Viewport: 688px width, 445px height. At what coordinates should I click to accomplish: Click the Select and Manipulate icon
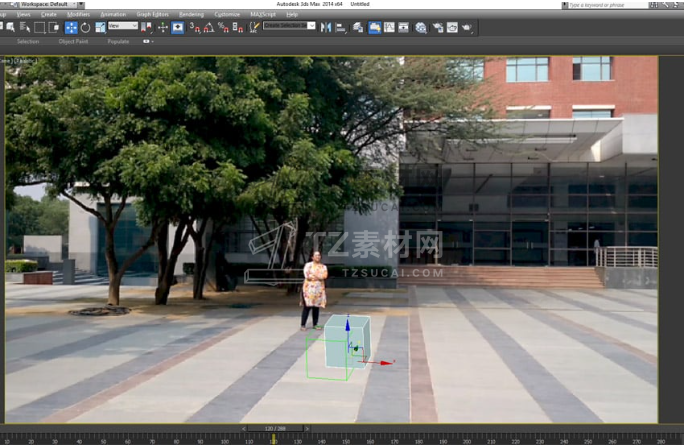click(x=163, y=28)
